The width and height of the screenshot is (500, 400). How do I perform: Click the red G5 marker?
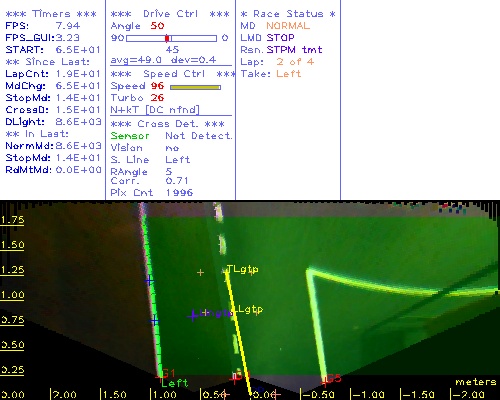coord(331,379)
